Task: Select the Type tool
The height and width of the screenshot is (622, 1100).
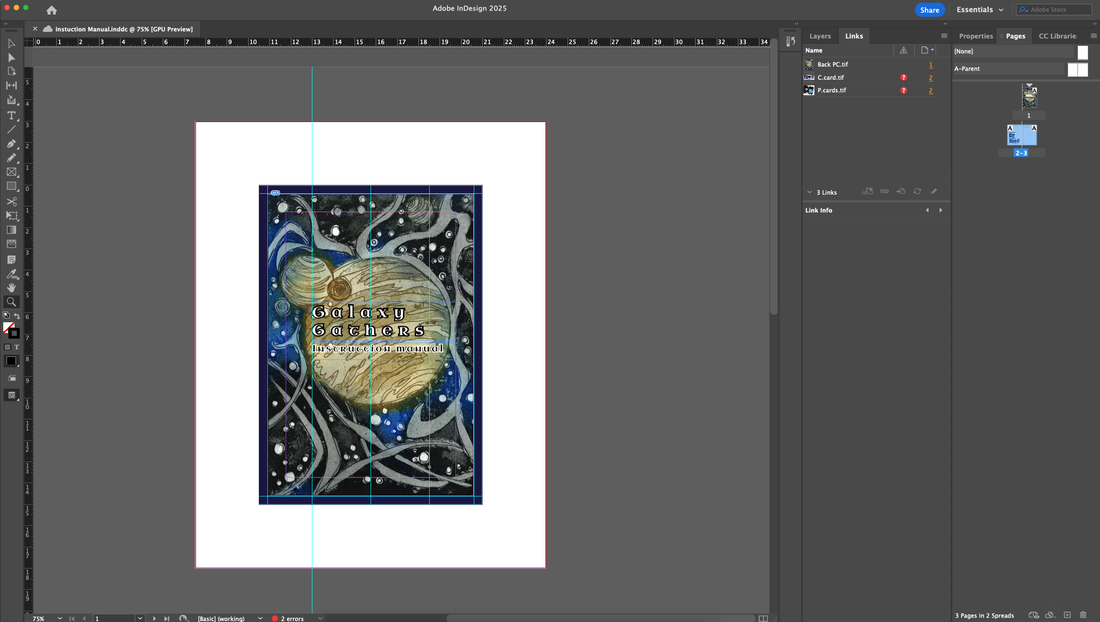Action: point(11,115)
